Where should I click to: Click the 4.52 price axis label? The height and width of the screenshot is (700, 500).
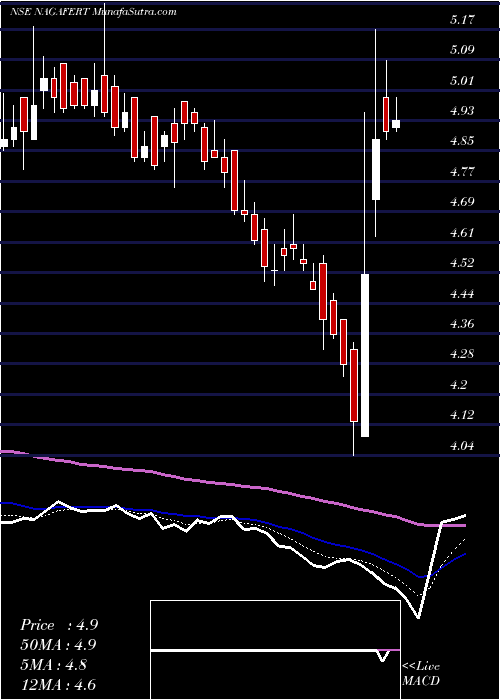[x=462, y=262]
